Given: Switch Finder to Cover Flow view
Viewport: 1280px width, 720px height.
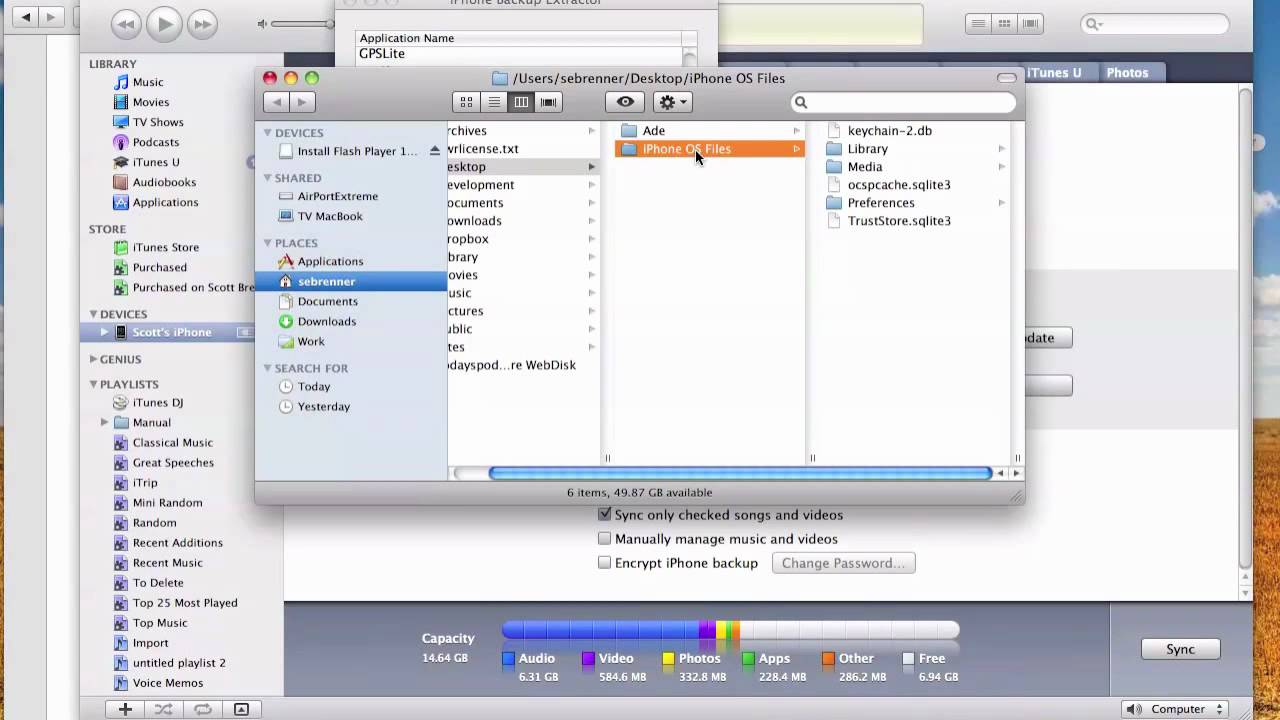Looking at the screenshot, I should [x=548, y=102].
